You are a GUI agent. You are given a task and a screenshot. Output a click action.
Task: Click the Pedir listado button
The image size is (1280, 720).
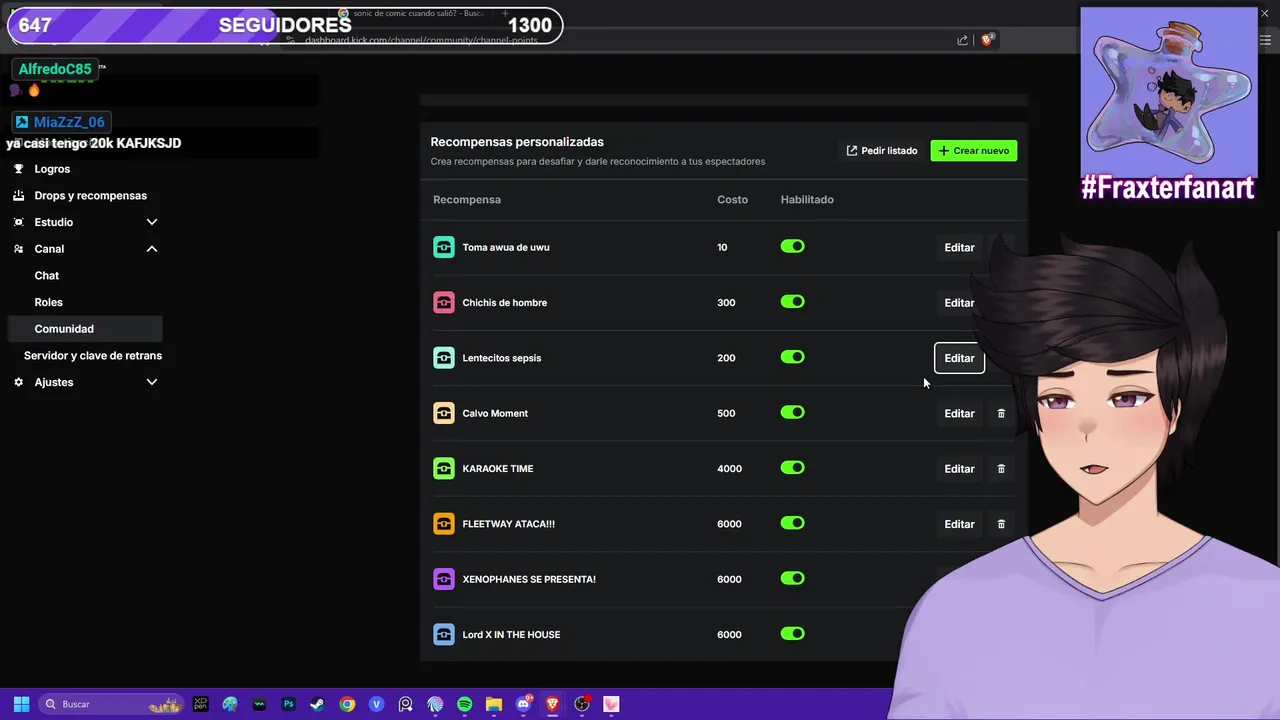click(882, 150)
